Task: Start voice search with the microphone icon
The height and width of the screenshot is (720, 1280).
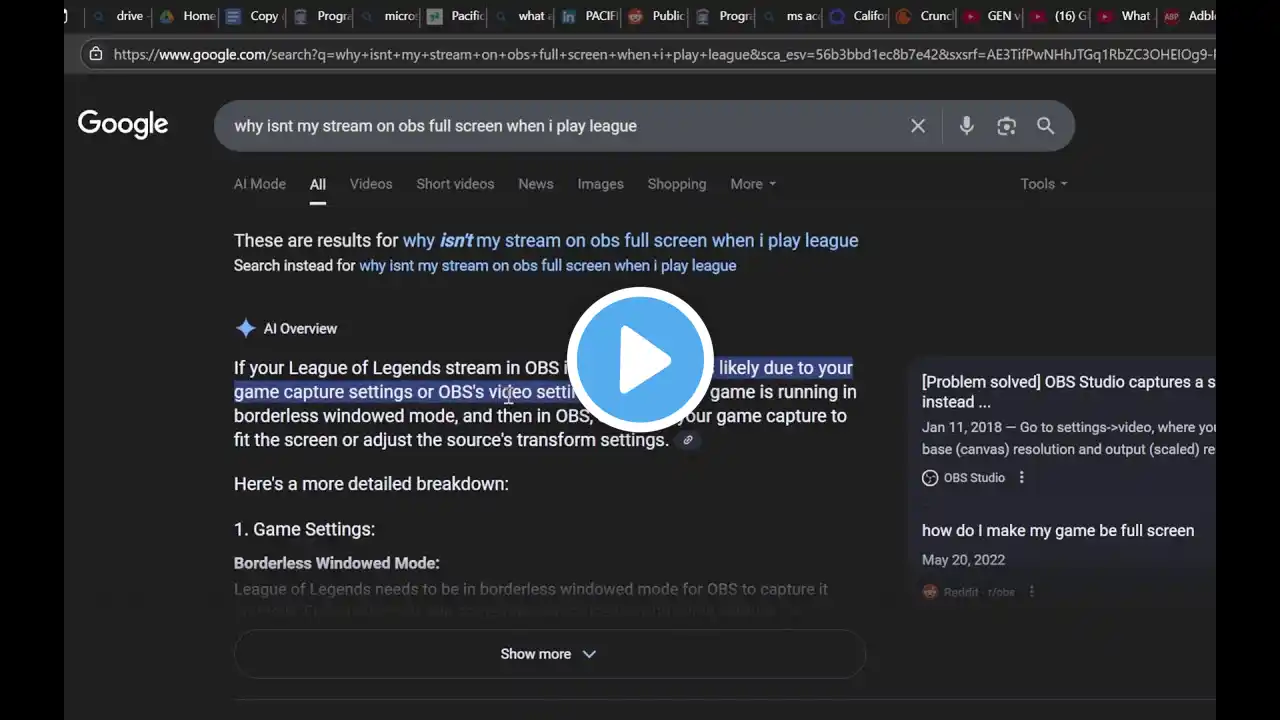Action: click(x=966, y=126)
